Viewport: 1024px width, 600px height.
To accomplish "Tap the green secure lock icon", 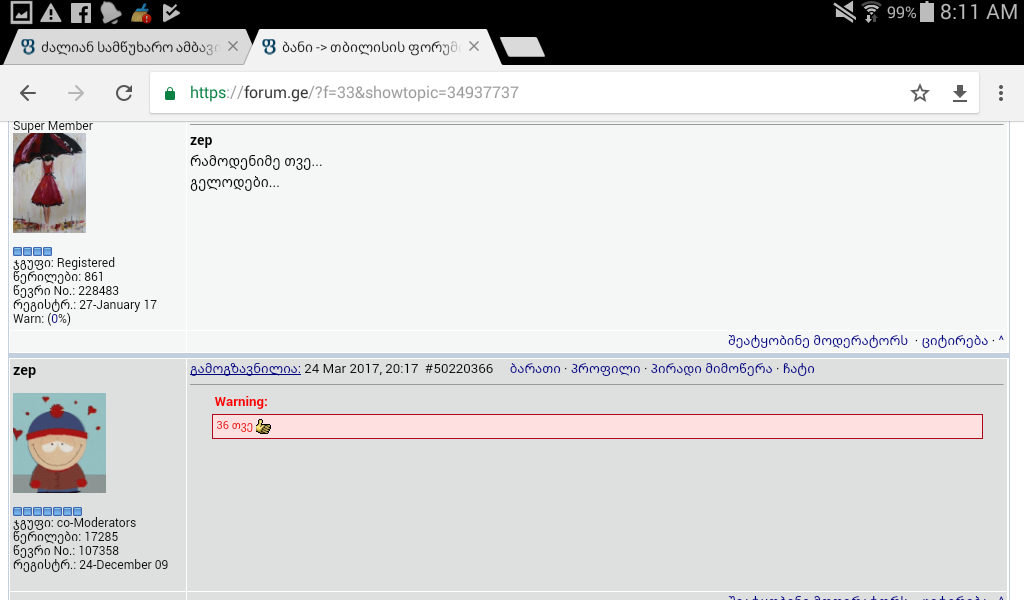I will (170, 93).
